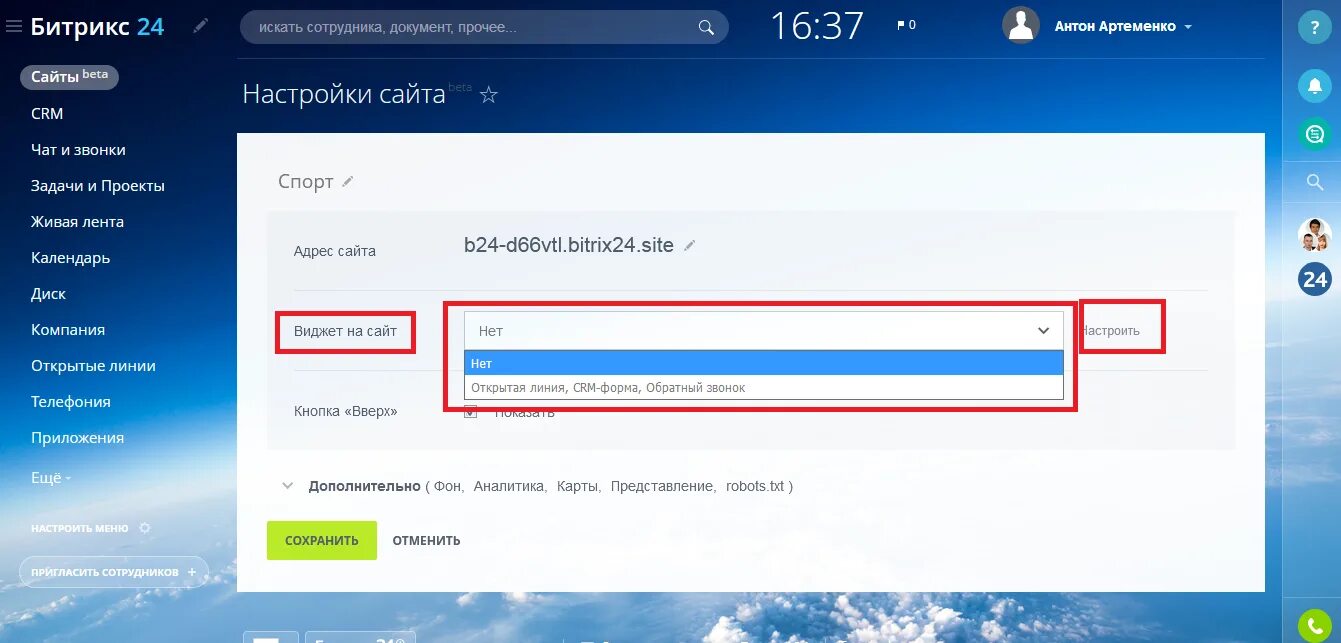Screen dimensions: 1341x643
Task: Click the Представление link in Дополнительно
Action: pos(663,486)
